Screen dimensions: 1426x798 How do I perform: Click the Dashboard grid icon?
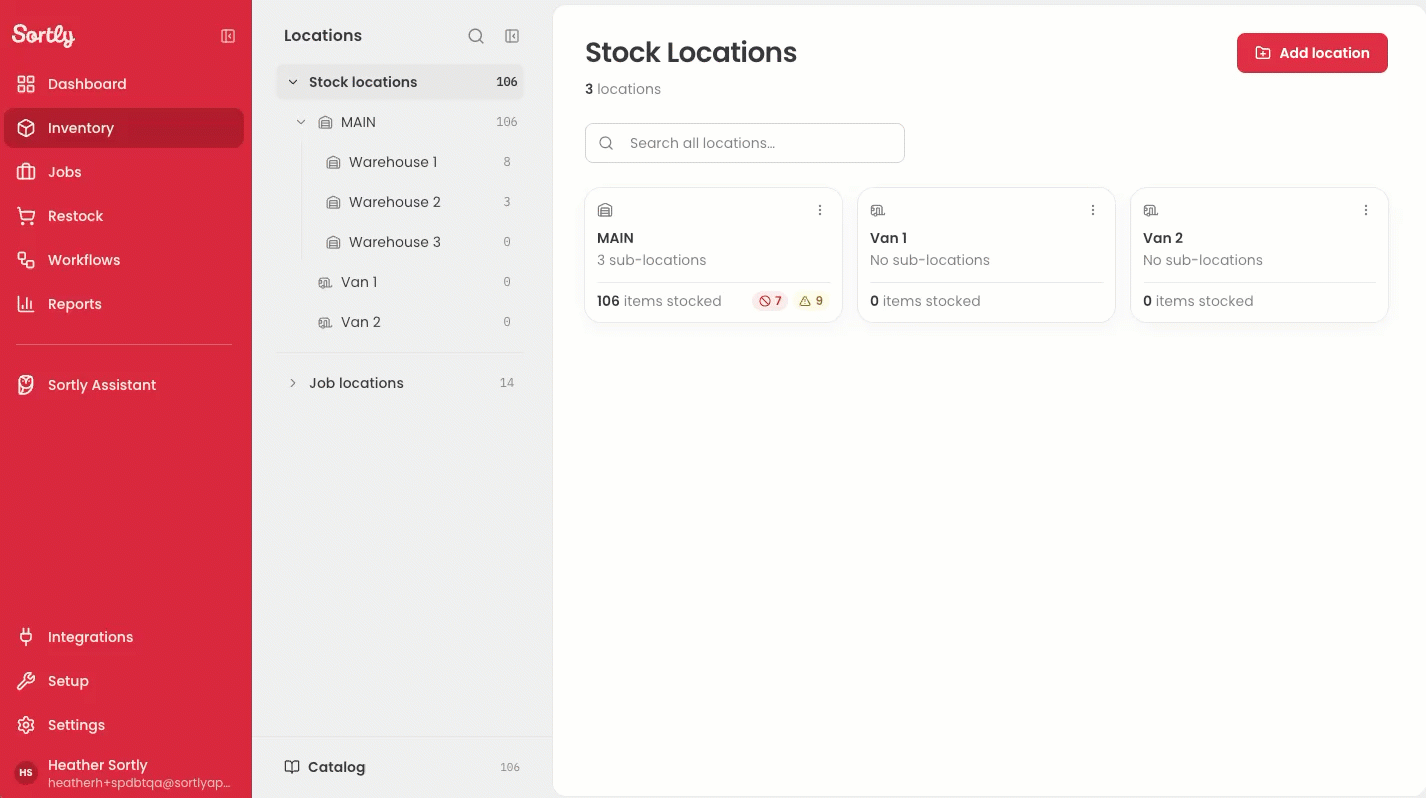click(26, 84)
